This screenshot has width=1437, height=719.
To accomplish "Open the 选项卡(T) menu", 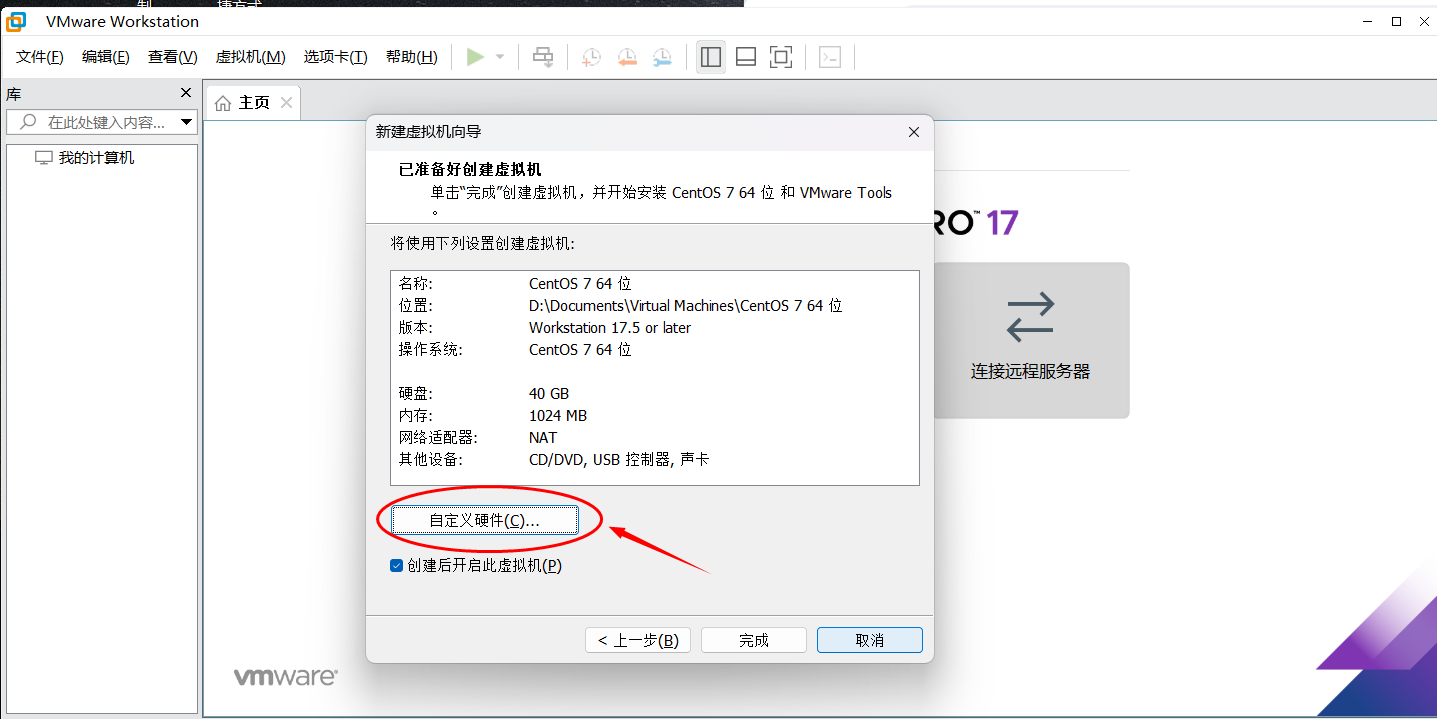I will (x=336, y=57).
